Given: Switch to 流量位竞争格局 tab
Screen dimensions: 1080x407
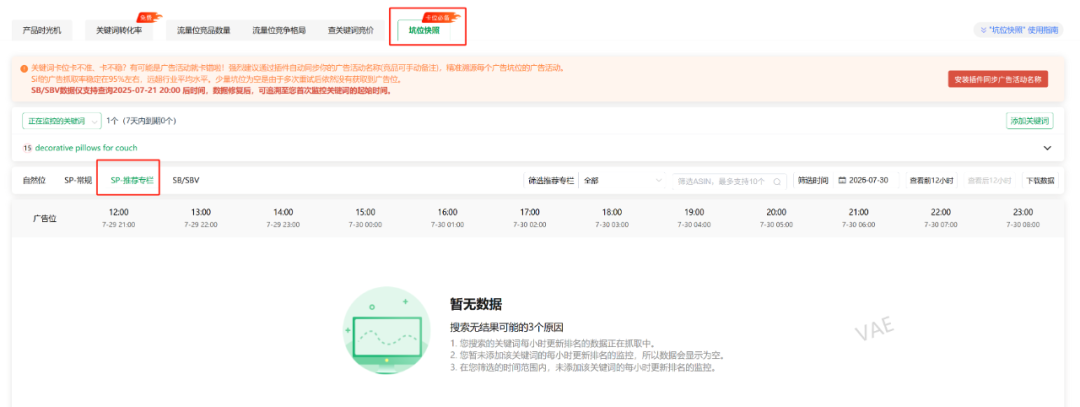Looking at the screenshot, I should (278, 30).
